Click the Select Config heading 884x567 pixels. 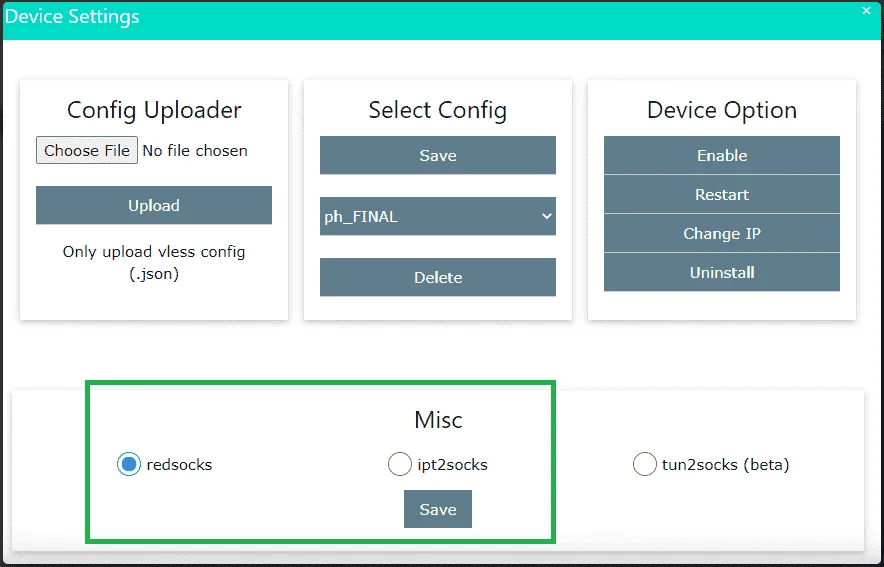pyautogui.click(x=437, y=110)
